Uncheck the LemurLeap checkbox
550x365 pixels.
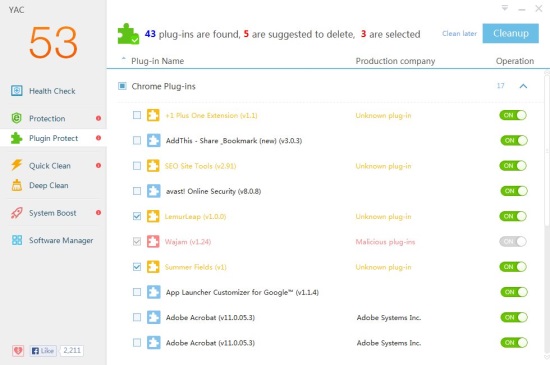tap(137, 216)
